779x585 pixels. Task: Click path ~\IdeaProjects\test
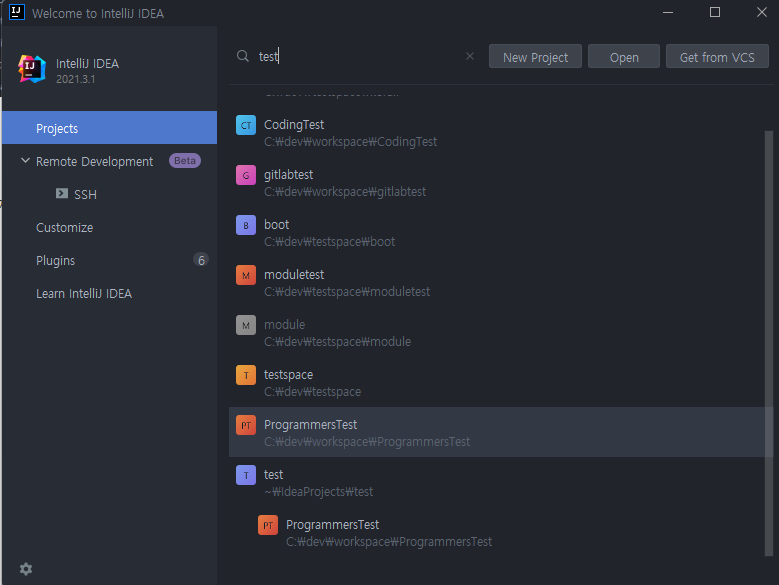(318, 492)
